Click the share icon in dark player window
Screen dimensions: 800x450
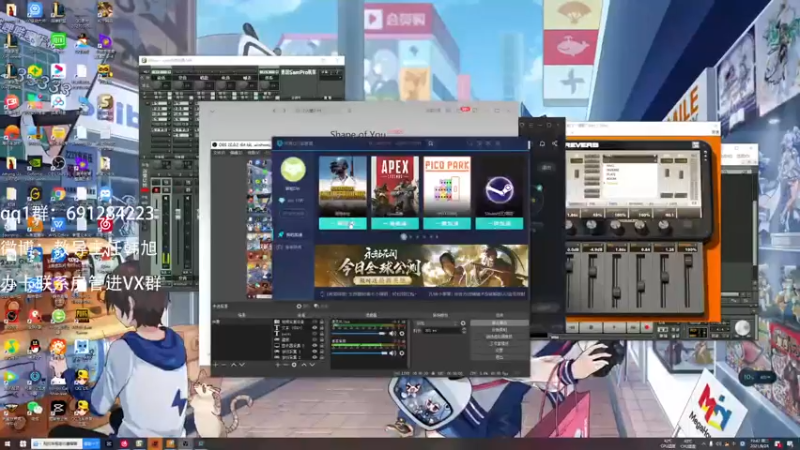point(555,144)
